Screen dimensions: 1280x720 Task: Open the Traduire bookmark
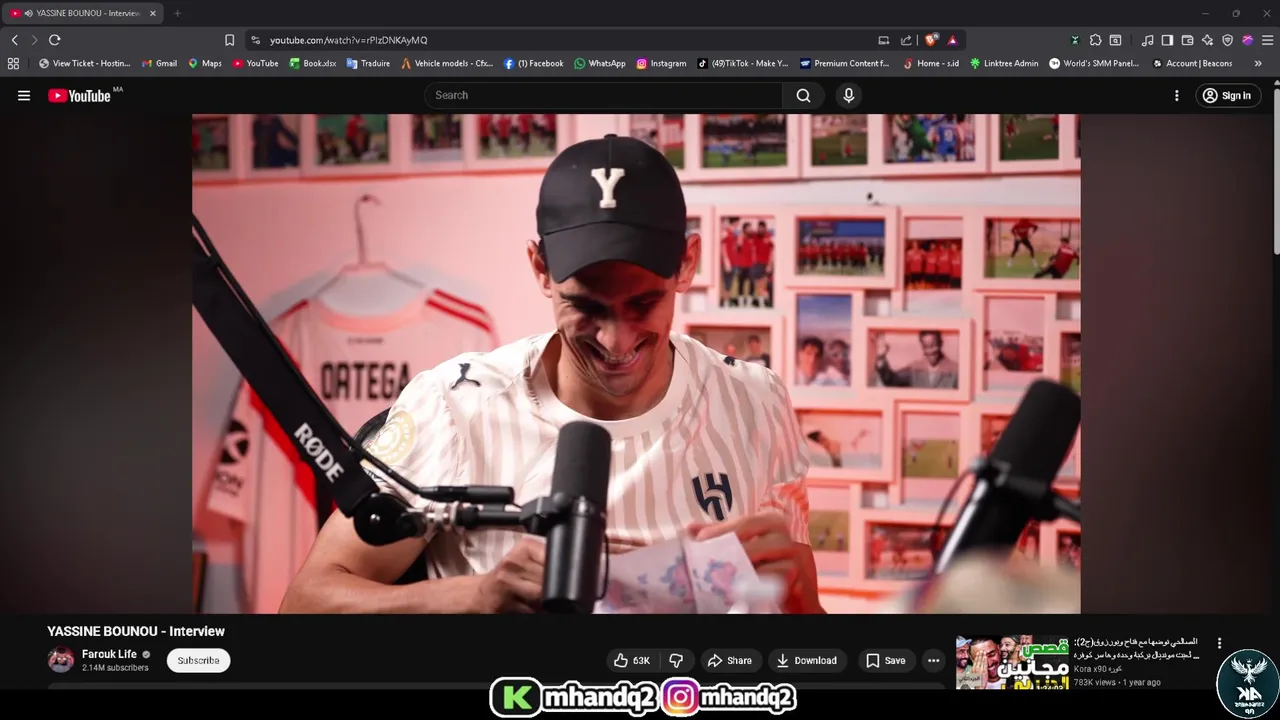click(x=368, y=63)
